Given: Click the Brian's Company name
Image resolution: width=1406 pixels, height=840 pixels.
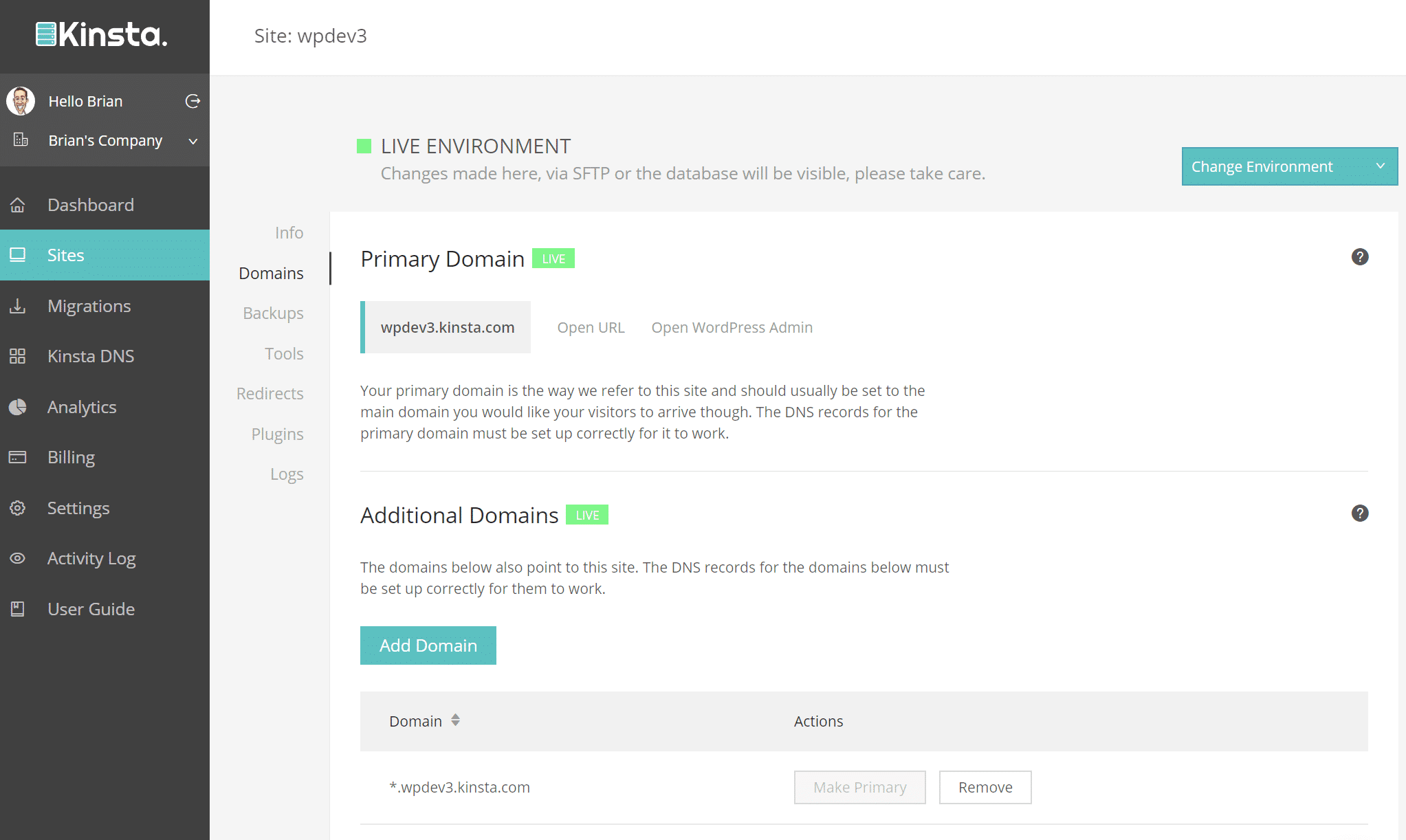Looking at the screenshot, I should point(105,140).
